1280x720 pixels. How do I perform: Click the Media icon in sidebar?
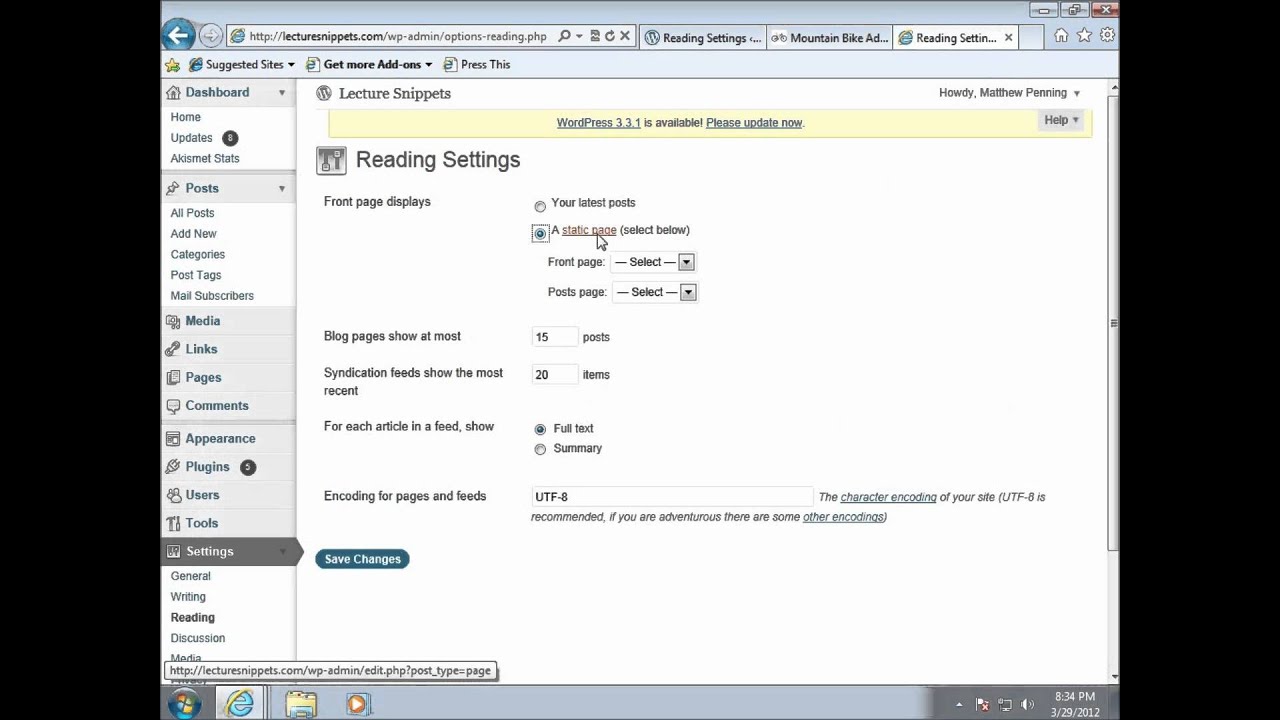[173, 321]
